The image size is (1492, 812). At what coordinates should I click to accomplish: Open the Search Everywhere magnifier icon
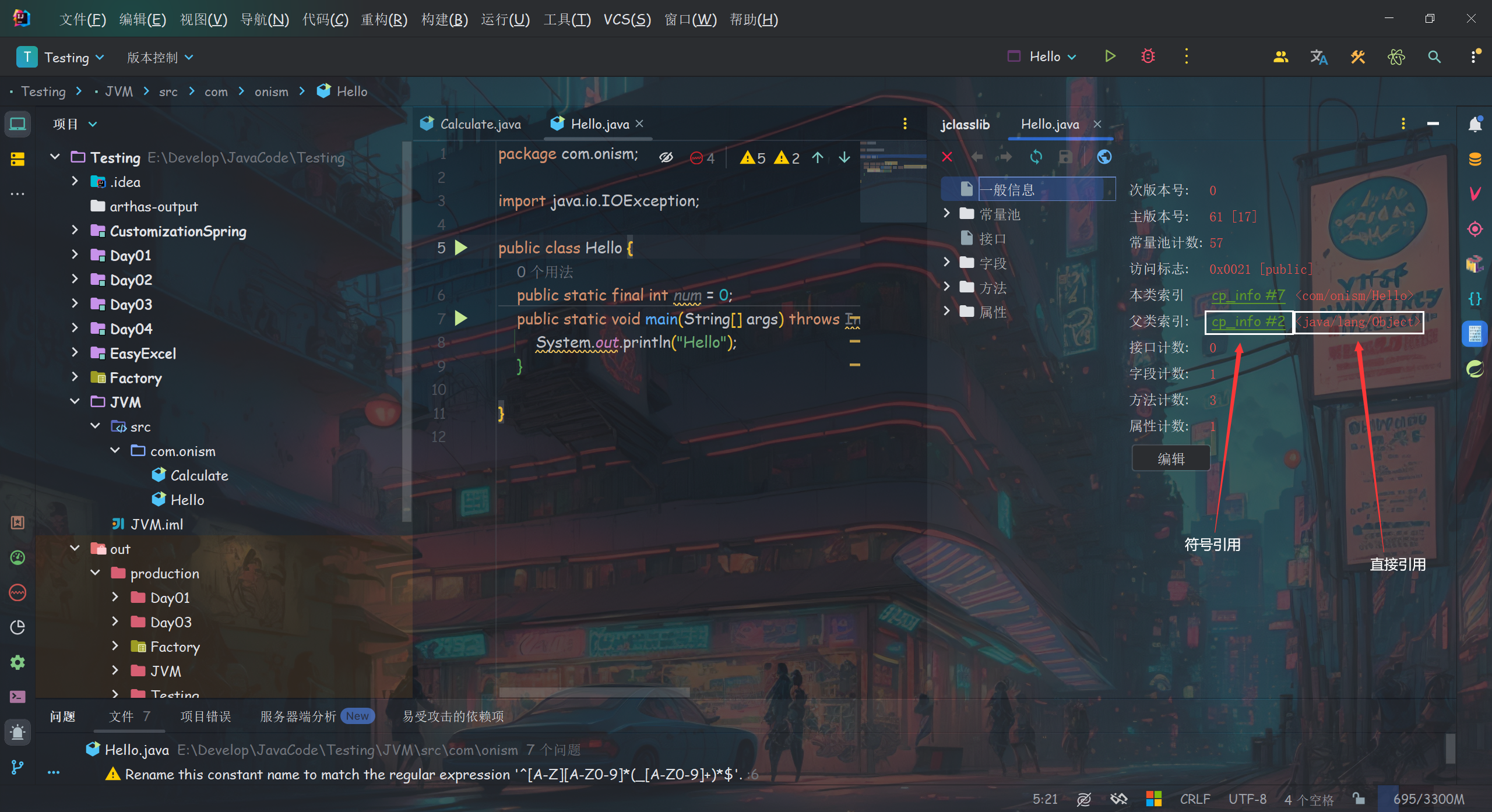click(1434, 57)
